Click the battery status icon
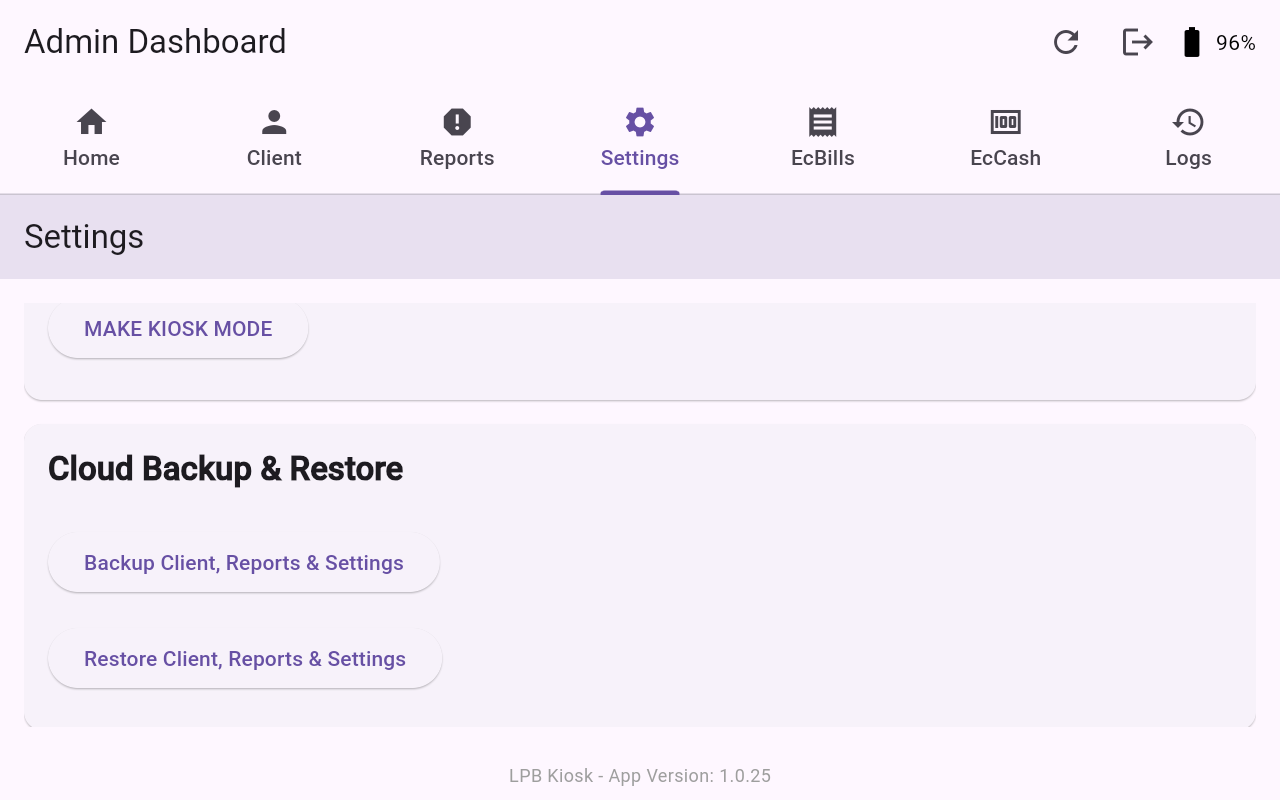The width and height of the screenshot is (1280, 800). pyautogui.click(x=1191, y=42)
